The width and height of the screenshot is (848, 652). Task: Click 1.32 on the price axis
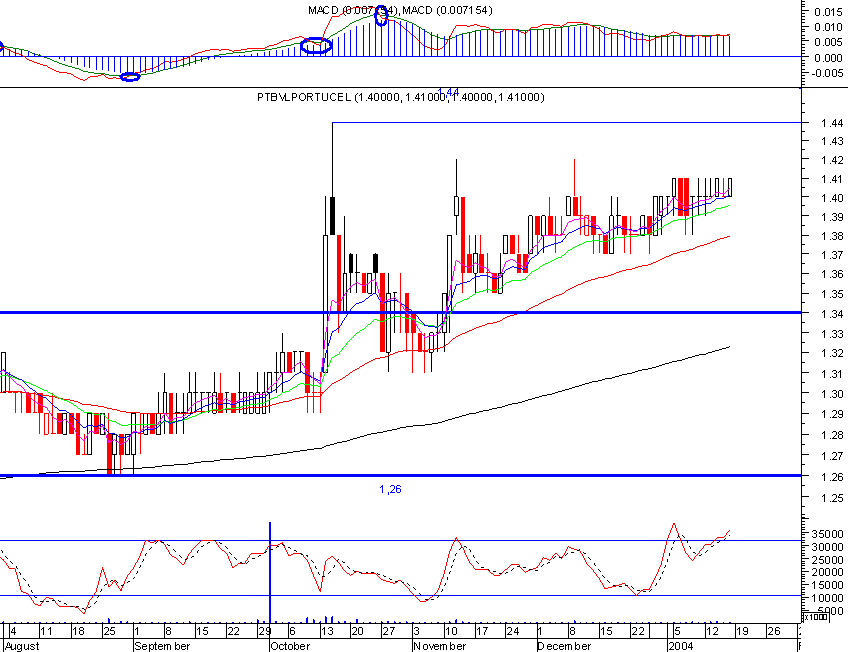(x=832, y=354)
